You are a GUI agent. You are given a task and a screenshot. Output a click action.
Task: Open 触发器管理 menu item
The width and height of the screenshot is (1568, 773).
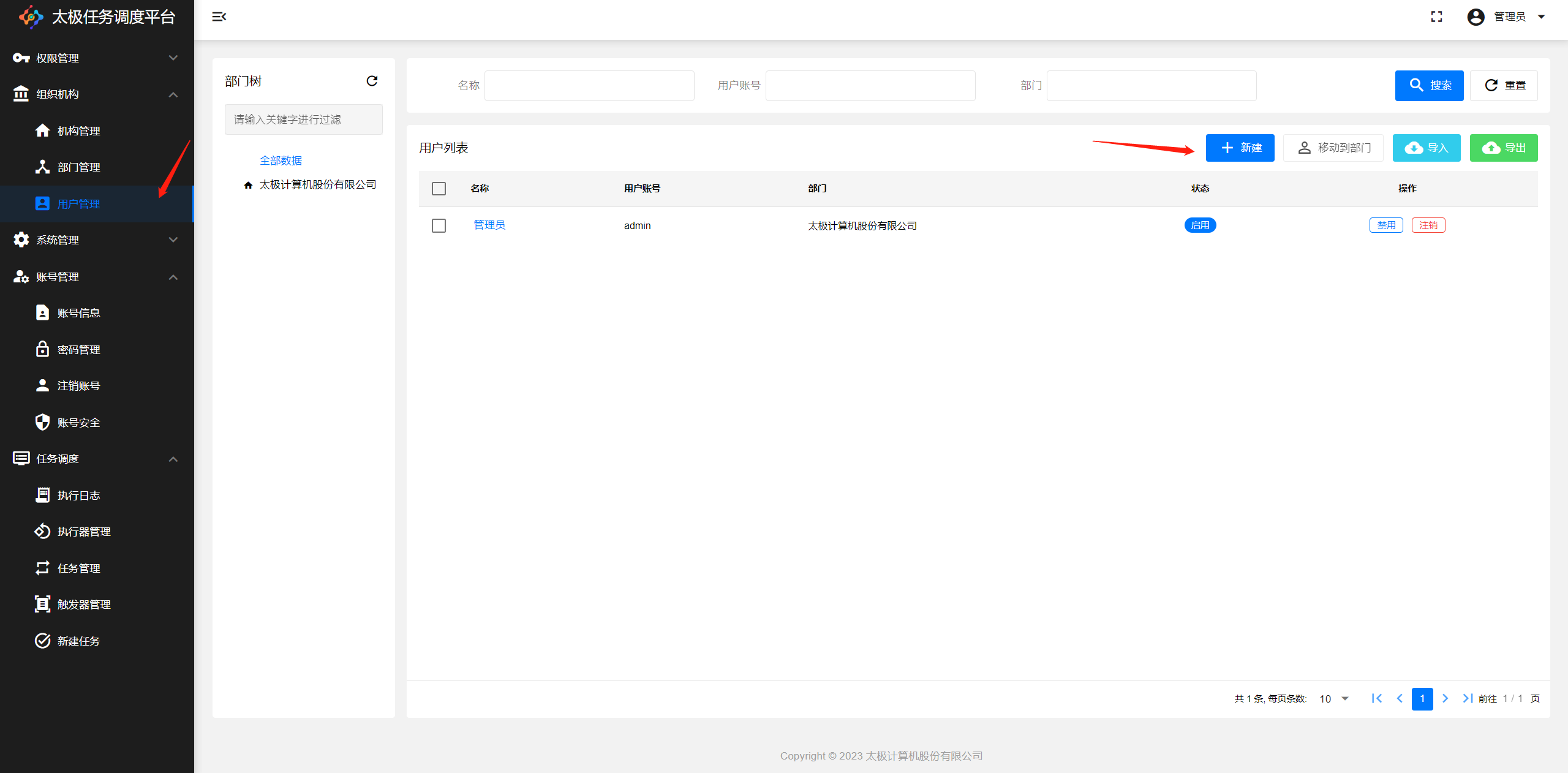click(97, 605)
